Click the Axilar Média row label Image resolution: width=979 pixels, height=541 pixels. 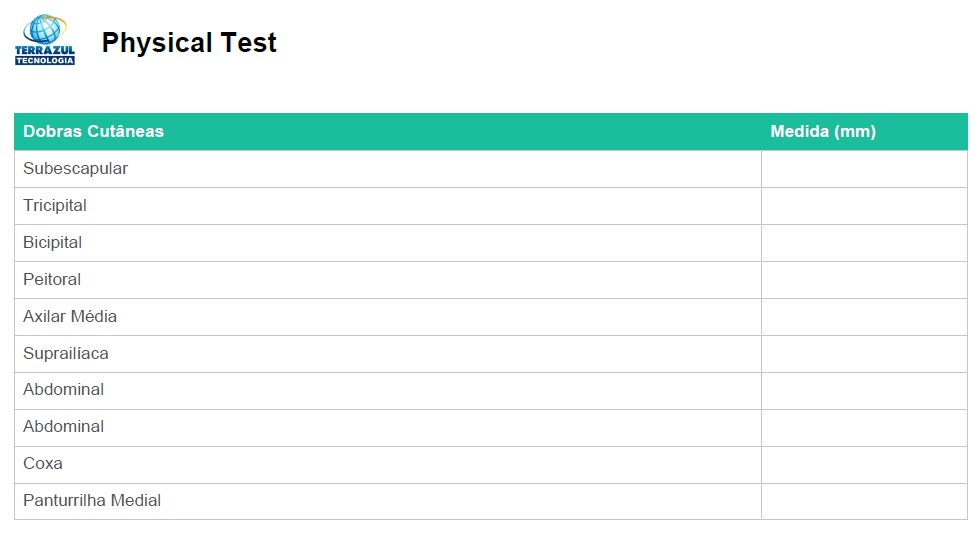(x=70, y=317)
